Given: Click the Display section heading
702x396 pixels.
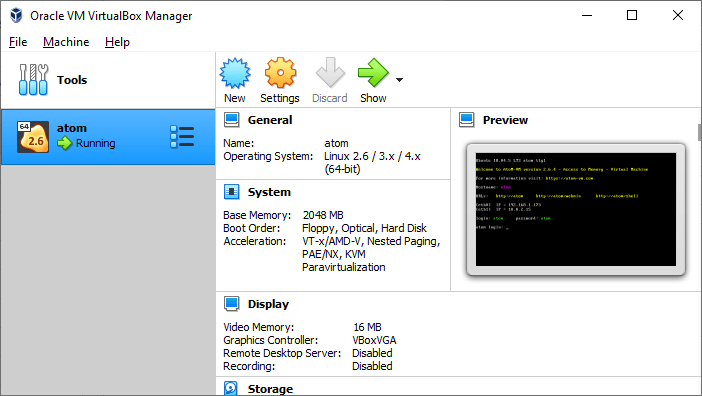Looking at the screenshot, I should click(x=268, y=304).
